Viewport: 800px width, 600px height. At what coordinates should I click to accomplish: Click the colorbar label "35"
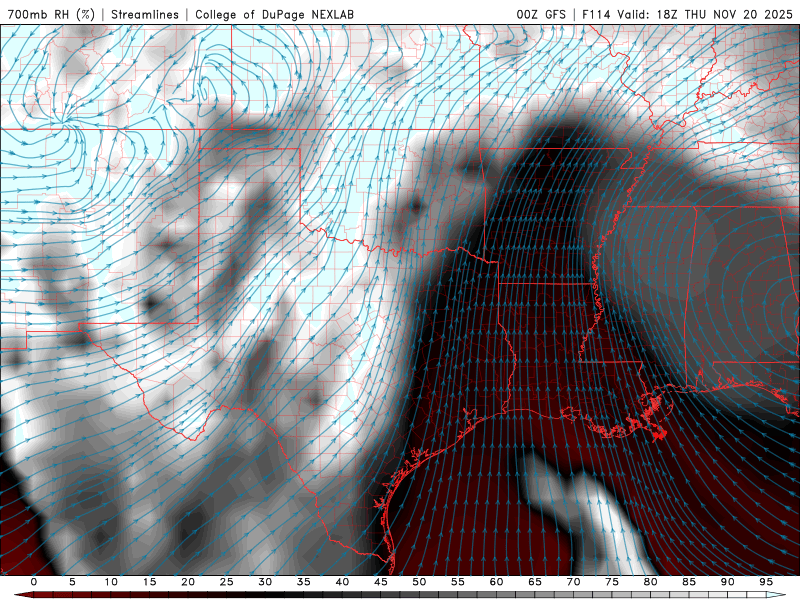point(304,582)
